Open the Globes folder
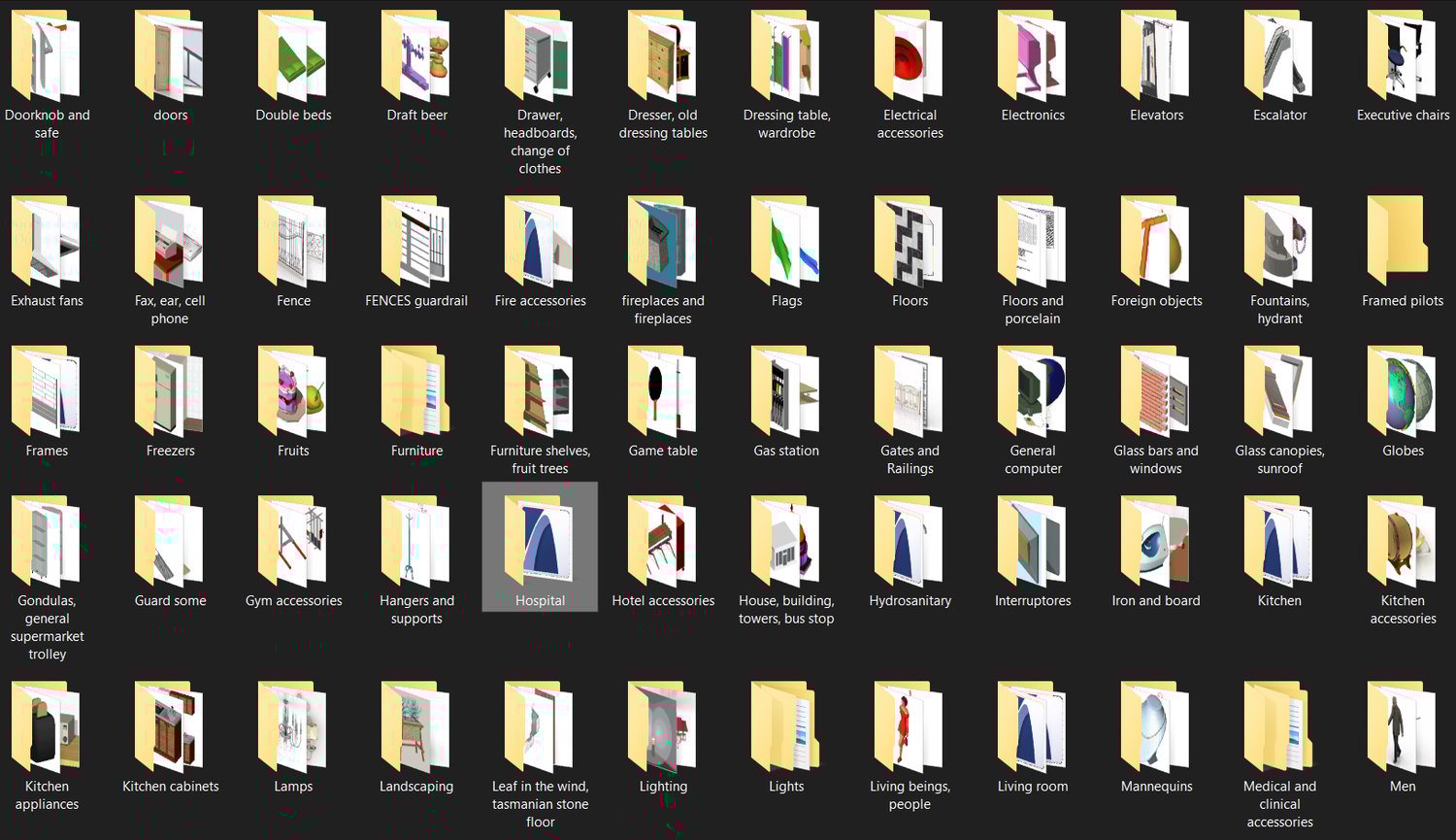This screenshot has width=1456, height=840. coord(1403,391)
